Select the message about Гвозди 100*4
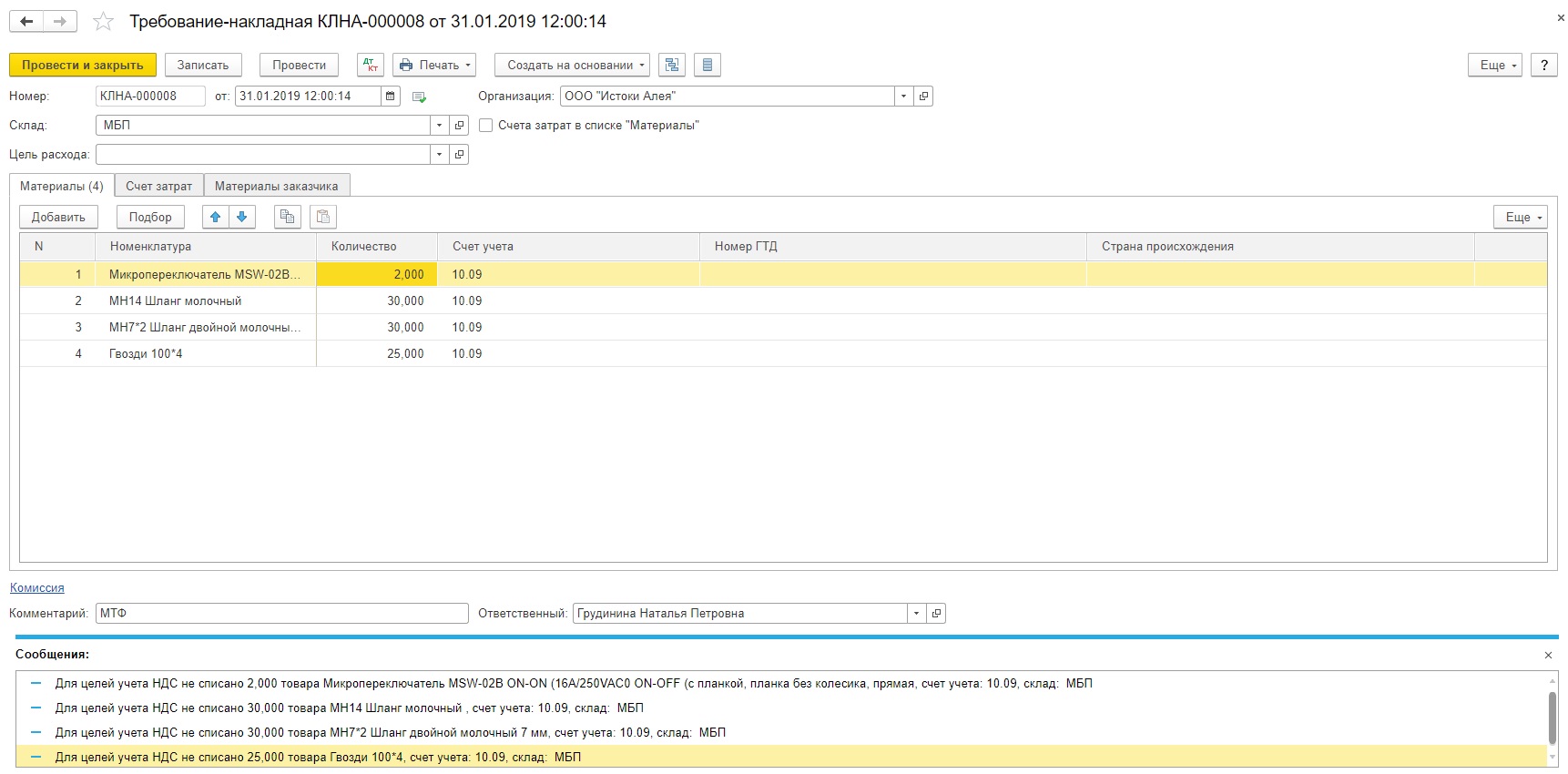 coord(781,757)
